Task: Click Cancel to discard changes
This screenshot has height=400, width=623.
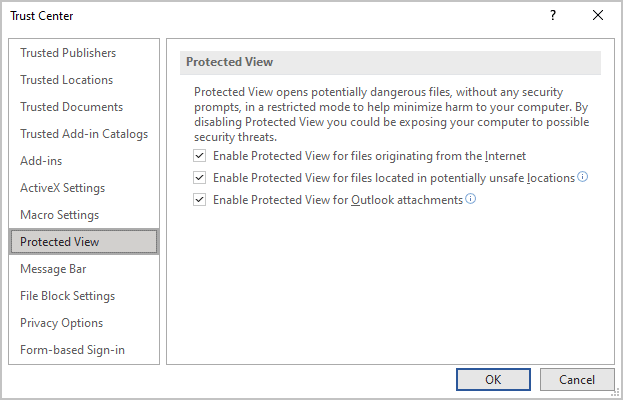Action: pyautogui.click(x=577, y=380)
